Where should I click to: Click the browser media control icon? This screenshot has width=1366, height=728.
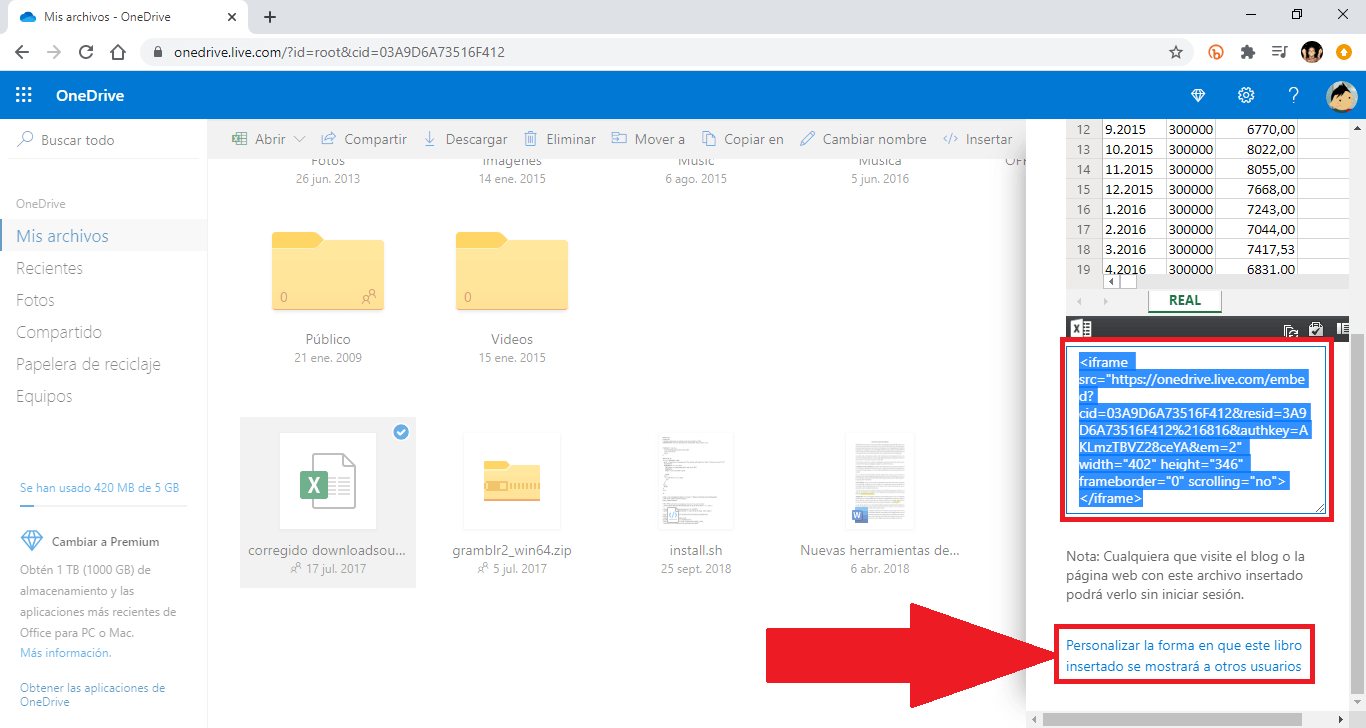click(x=1280, y=52)
